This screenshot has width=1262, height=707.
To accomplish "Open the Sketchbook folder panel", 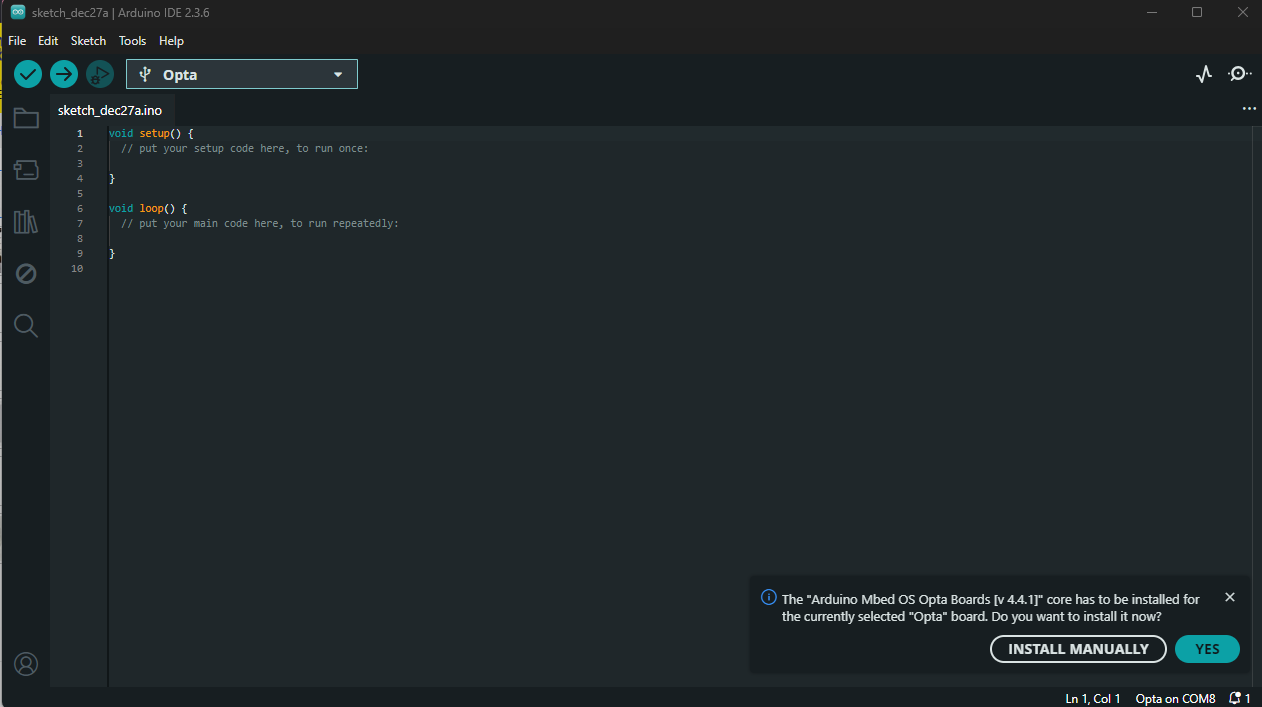I will tap(26, 119).
